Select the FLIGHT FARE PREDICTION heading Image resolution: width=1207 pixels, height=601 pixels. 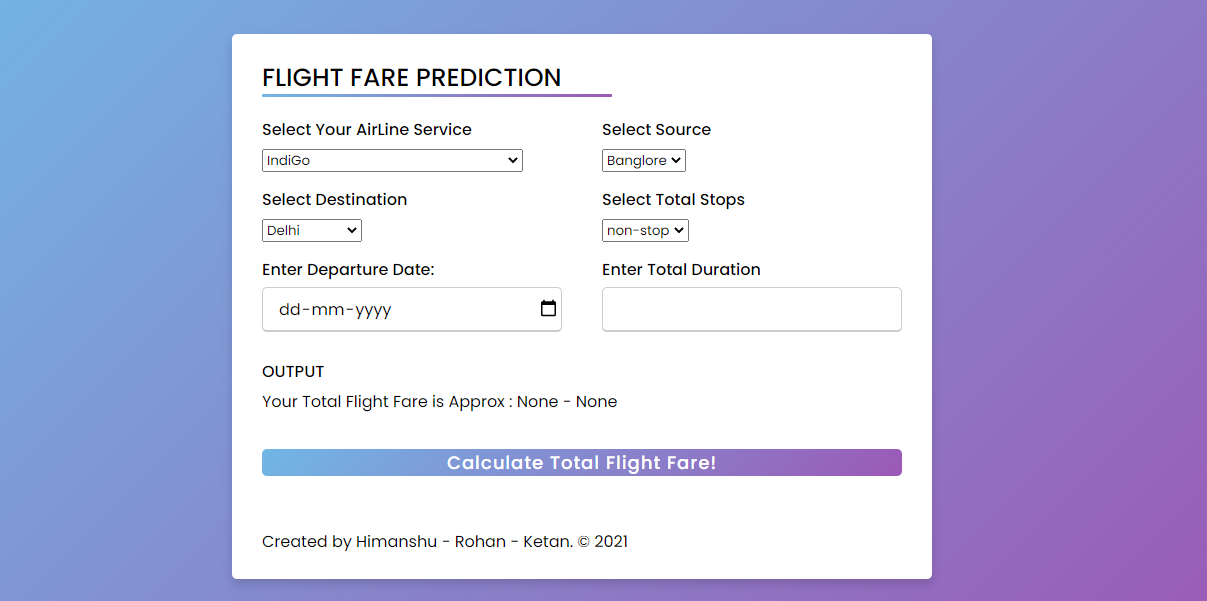[411, 77]
